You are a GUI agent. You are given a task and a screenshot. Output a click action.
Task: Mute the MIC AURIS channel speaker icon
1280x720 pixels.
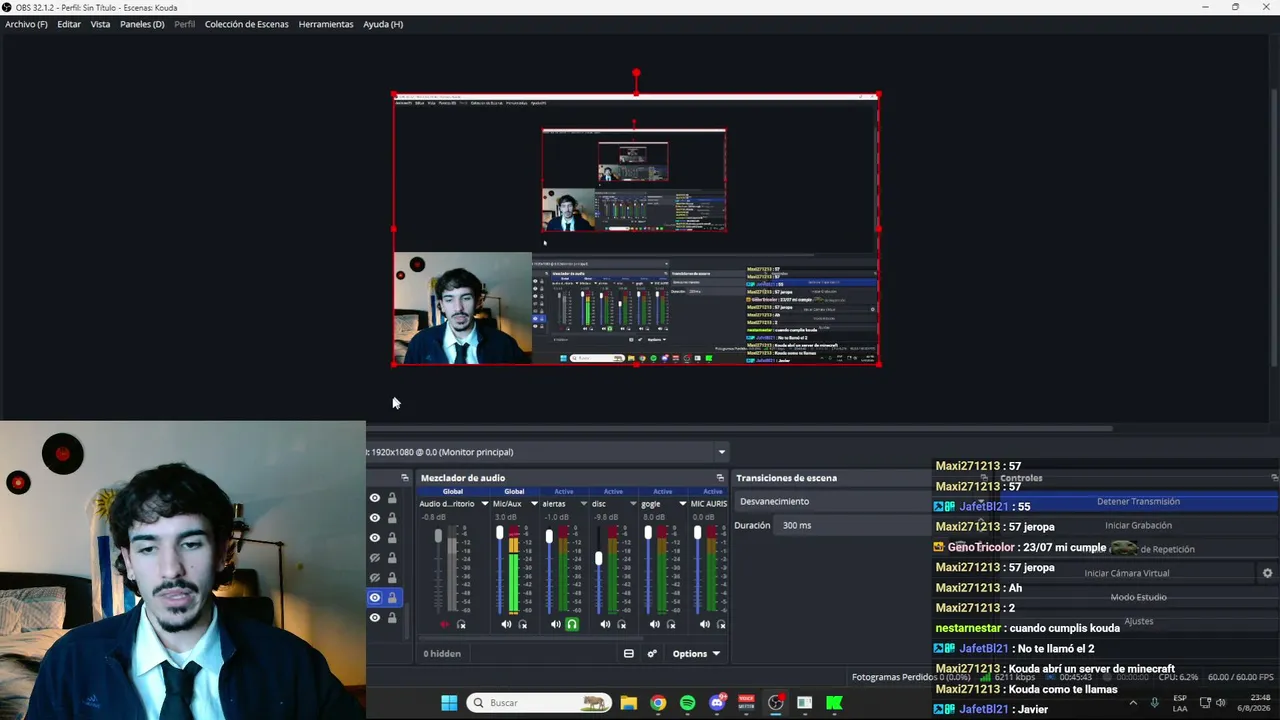(705, 624)
